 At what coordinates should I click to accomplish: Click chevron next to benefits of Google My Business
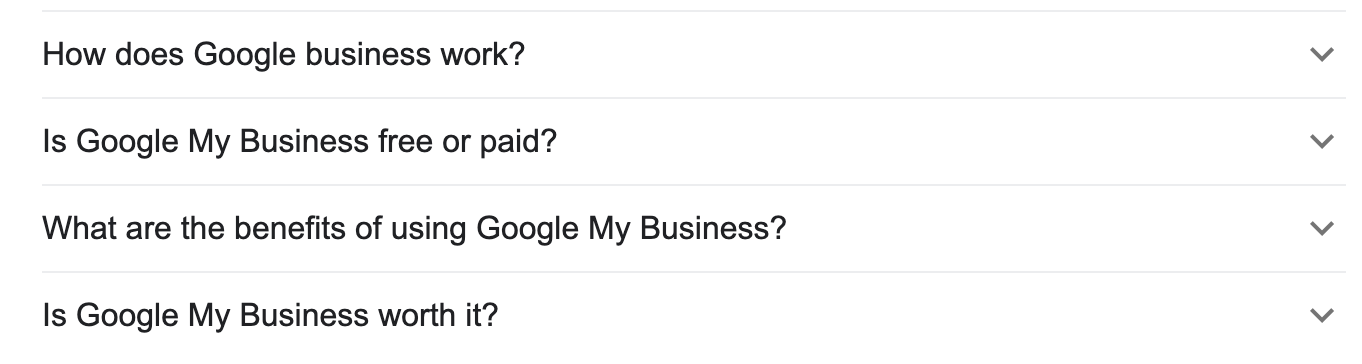1322,229
